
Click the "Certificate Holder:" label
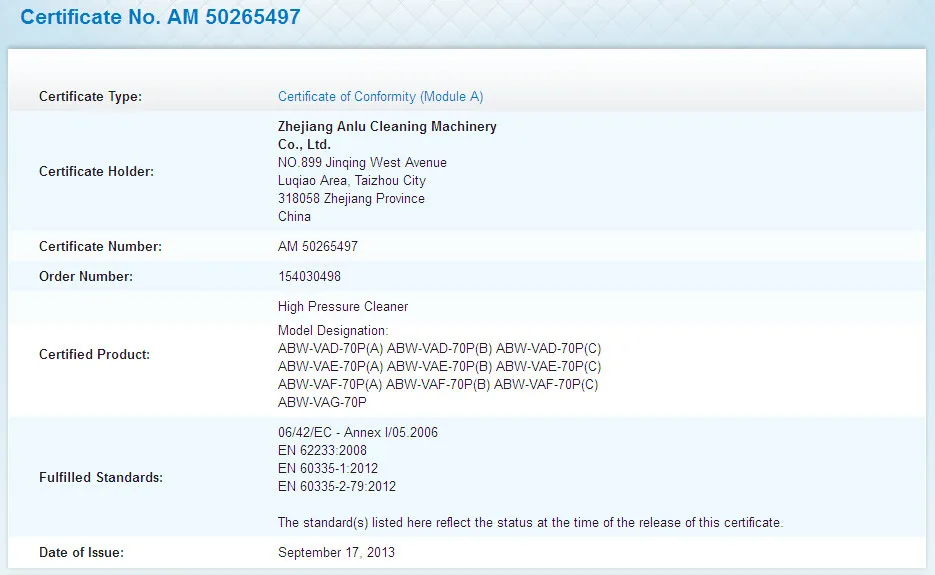97,172
